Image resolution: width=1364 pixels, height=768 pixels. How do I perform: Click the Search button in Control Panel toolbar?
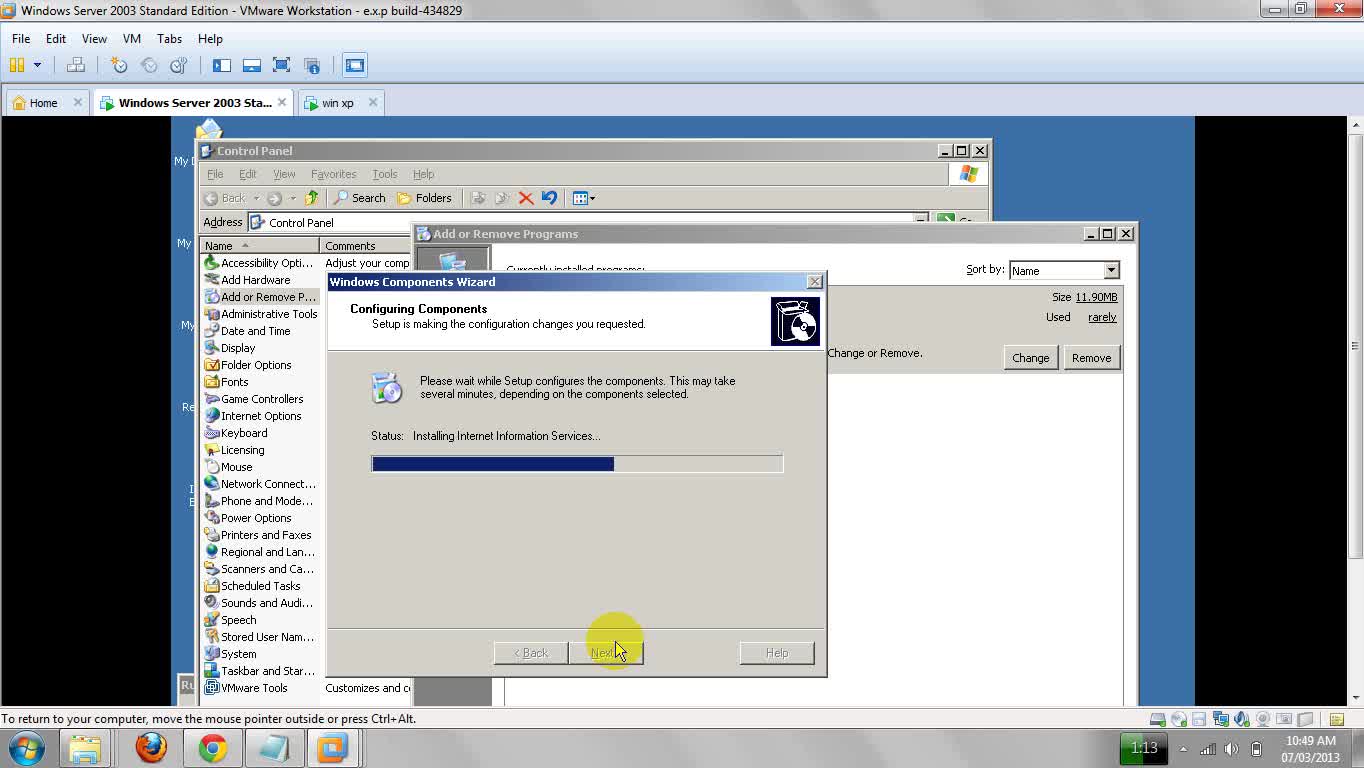tap(359, 198)
